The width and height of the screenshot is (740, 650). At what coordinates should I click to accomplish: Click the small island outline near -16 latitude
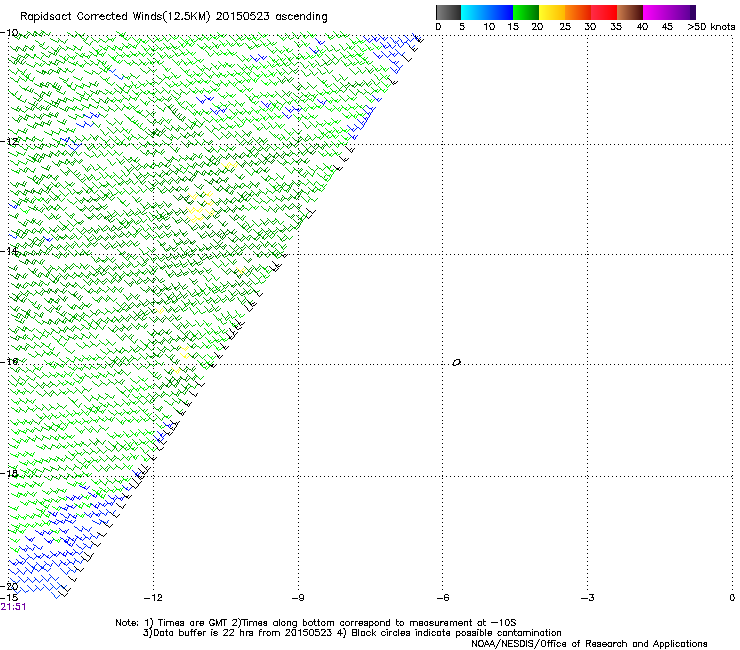coord(456,363)
